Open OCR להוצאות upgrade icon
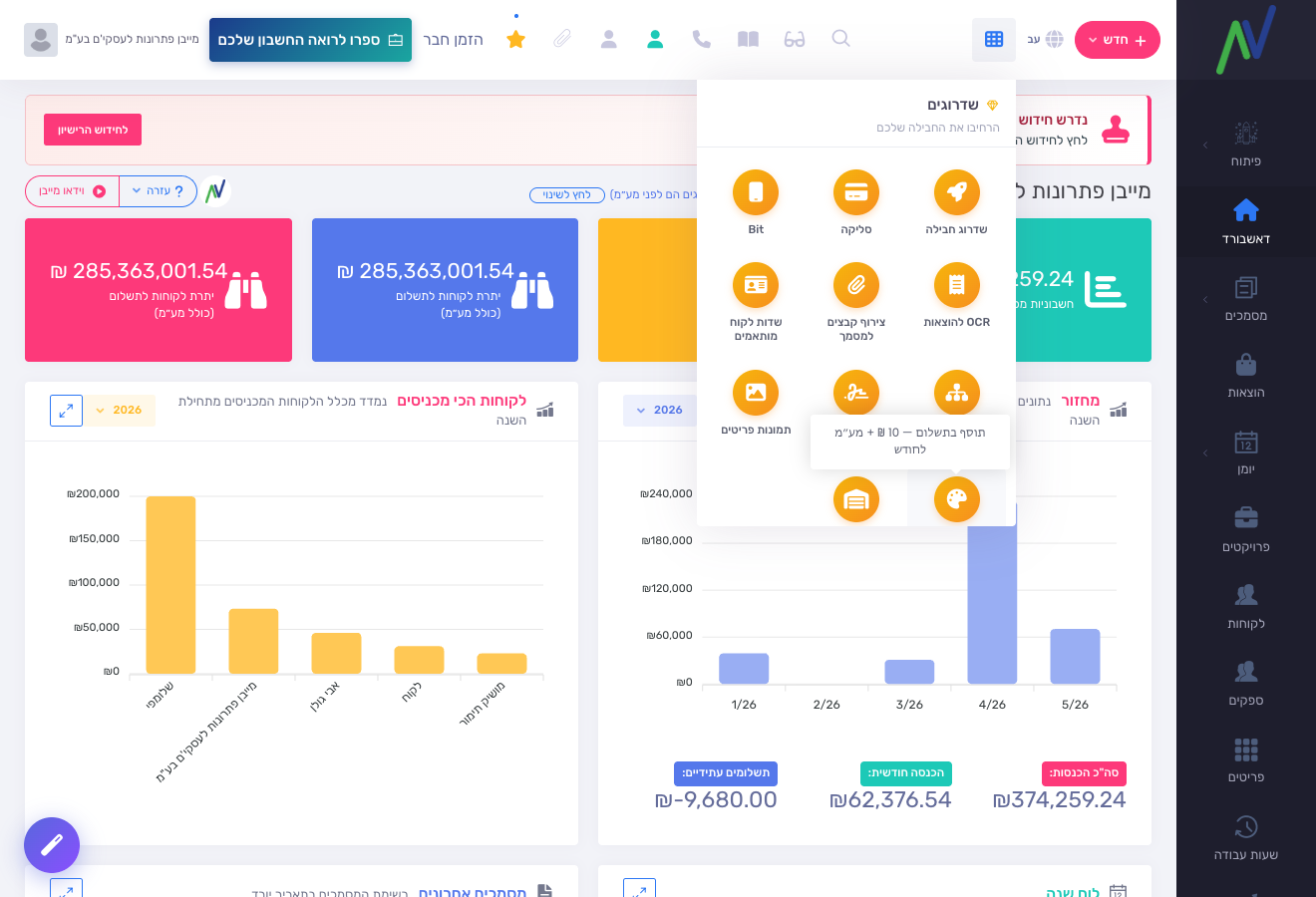The image size is (1316, 897). [957, 285]
